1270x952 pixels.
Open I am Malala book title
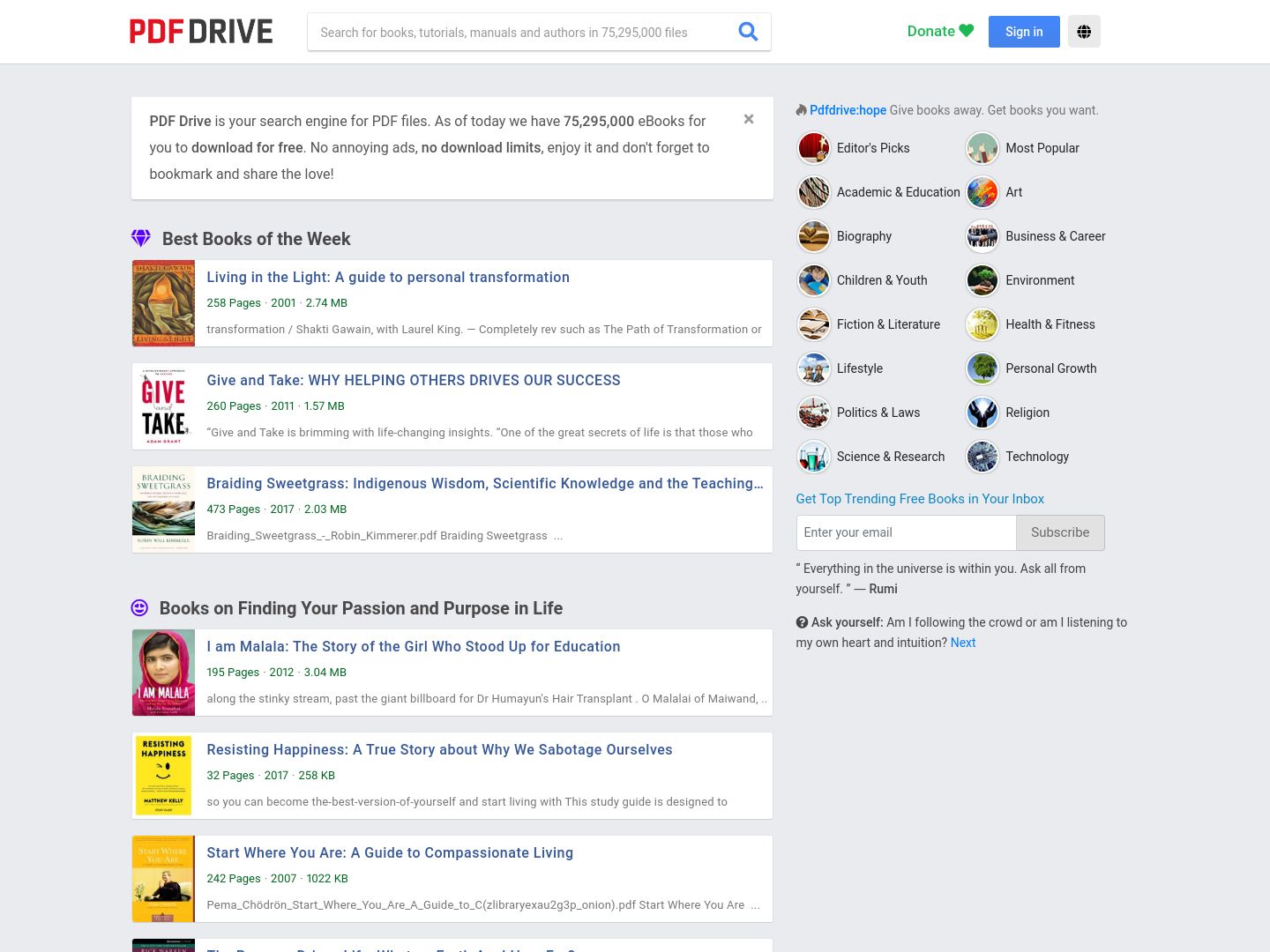[414, 646]
